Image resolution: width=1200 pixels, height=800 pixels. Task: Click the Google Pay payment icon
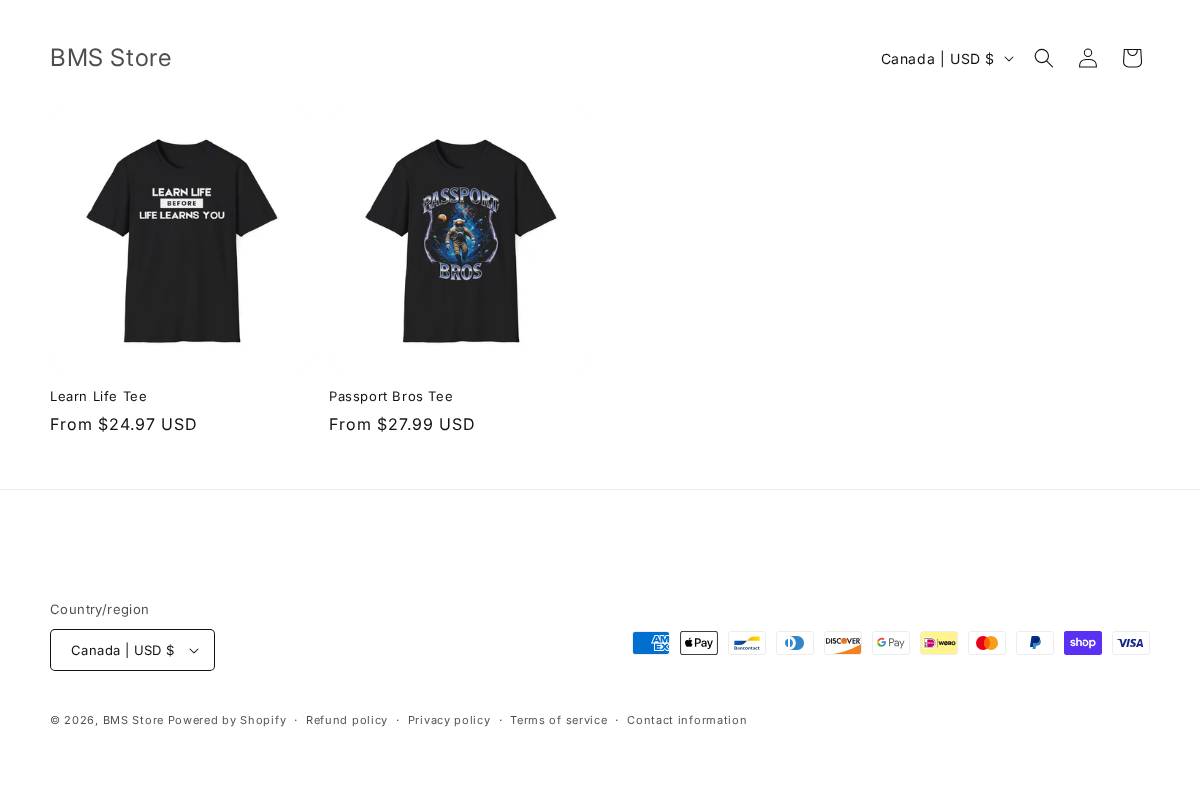pyautogui.click(x=891, y=643)
